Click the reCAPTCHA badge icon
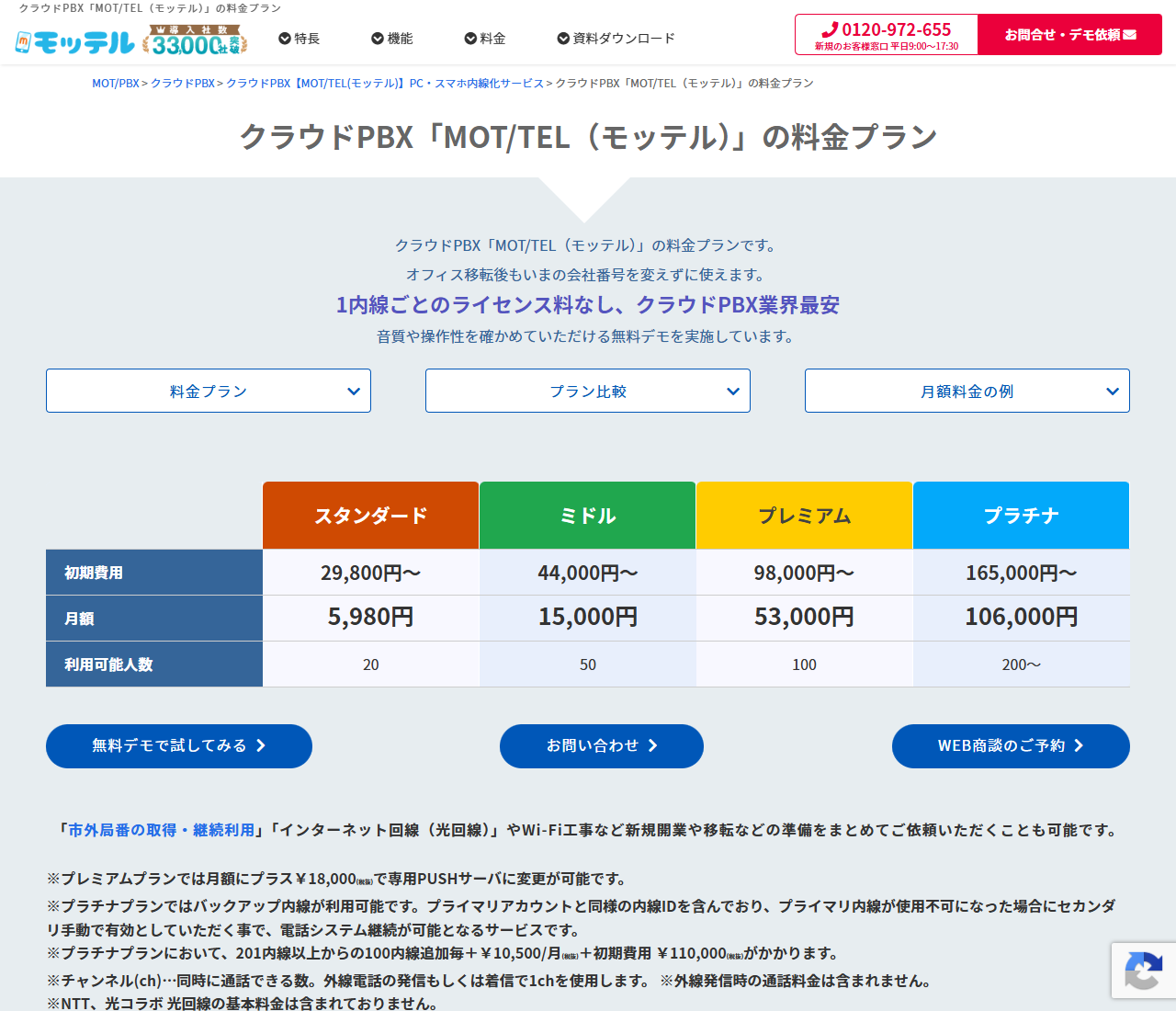This screenshot has height=1011, width=1176. click(1143, 971)
